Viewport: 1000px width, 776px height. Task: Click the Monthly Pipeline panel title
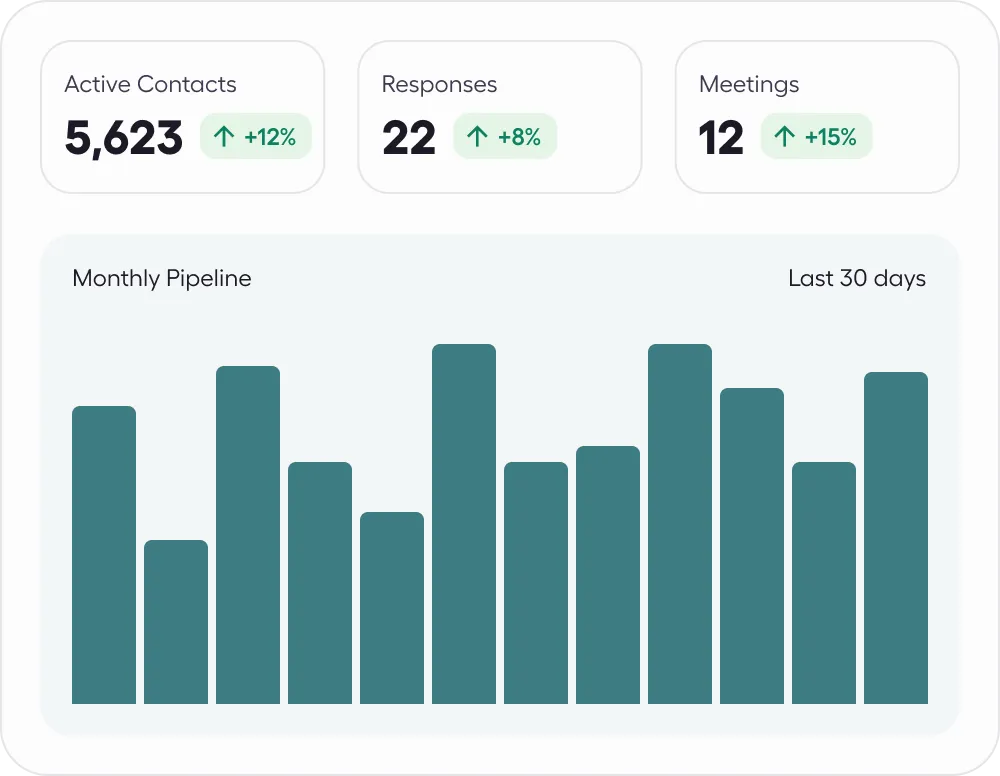[x=162, y=279]
